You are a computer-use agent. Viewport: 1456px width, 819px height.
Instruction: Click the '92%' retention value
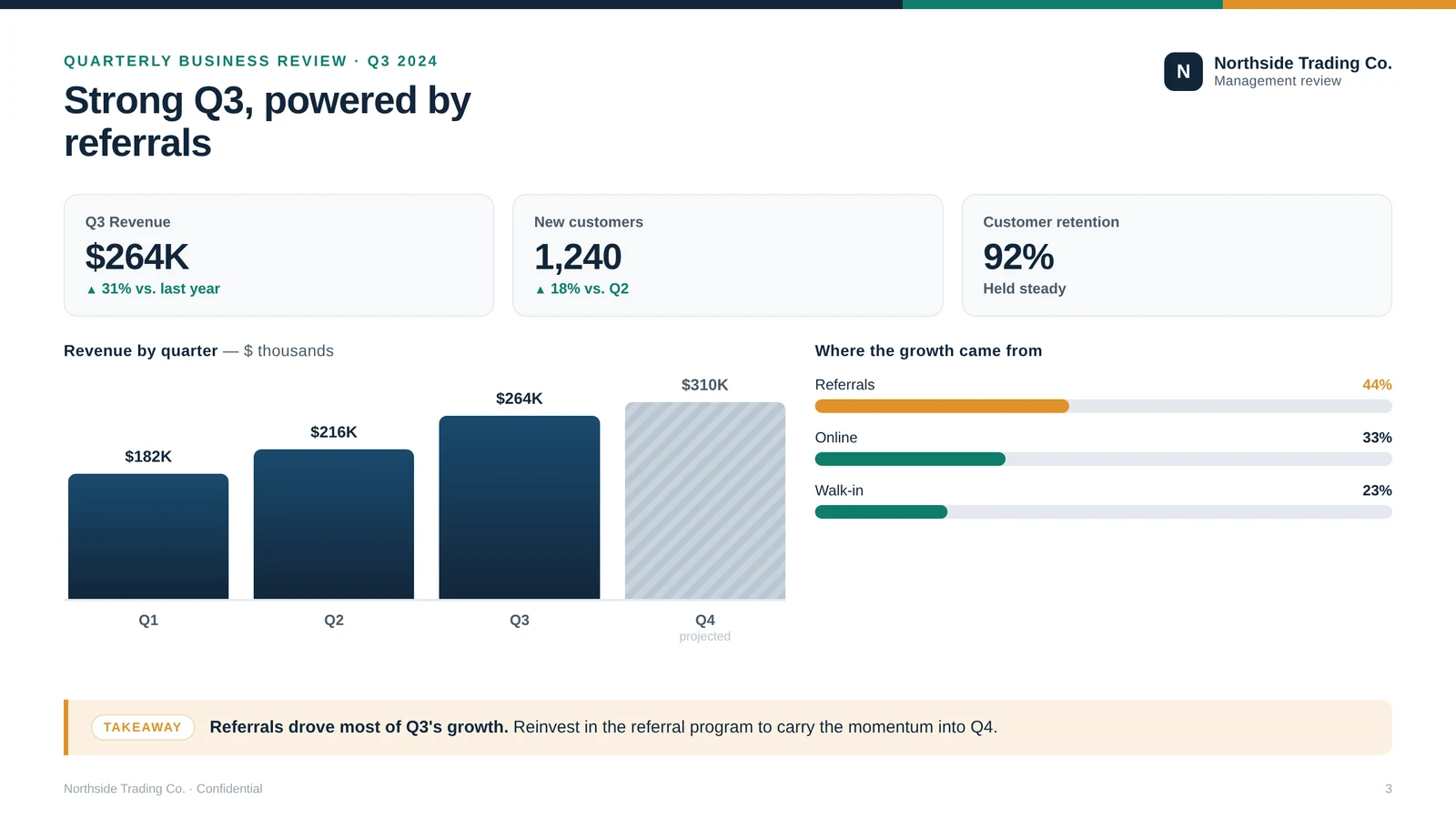(x=1018, y=257)
